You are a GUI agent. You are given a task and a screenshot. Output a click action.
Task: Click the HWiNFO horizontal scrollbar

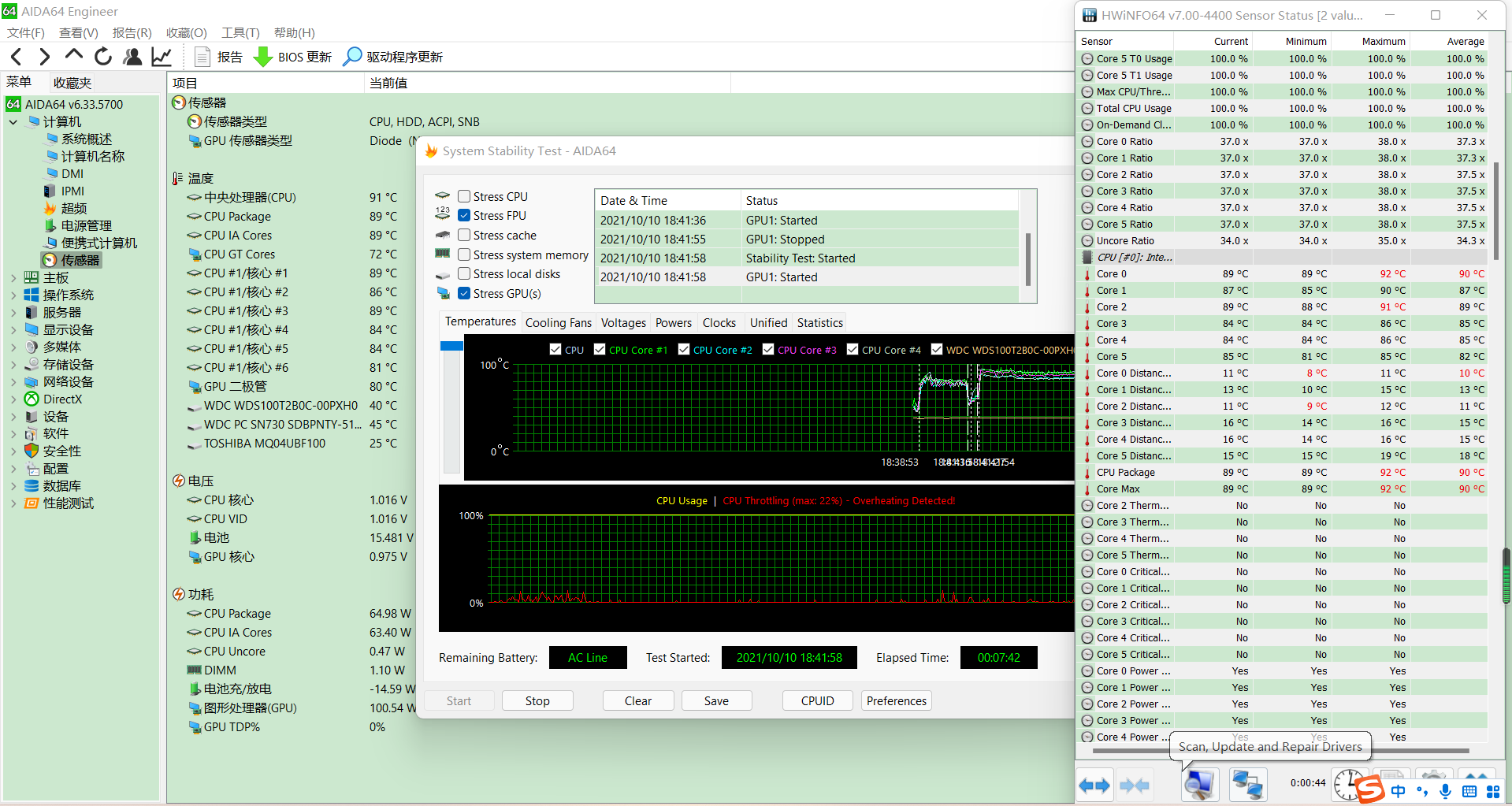click(1281, 750)
